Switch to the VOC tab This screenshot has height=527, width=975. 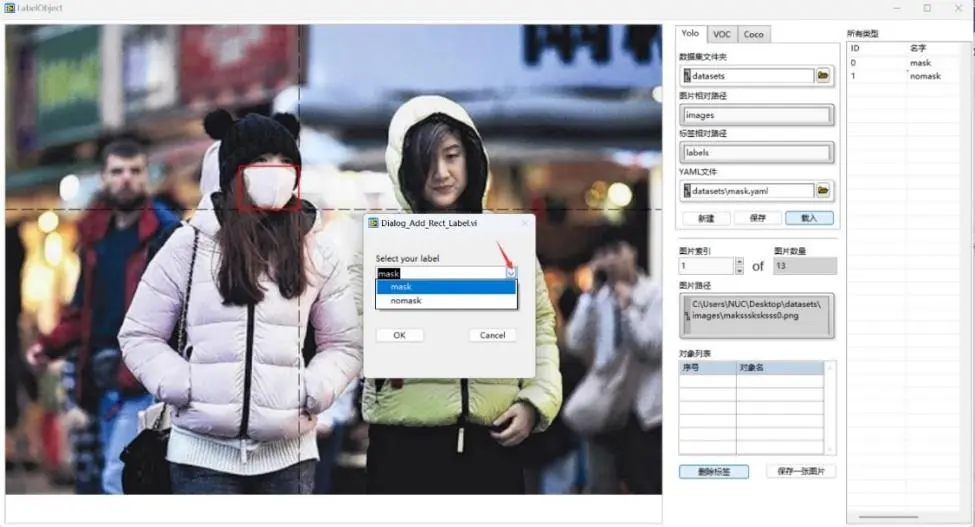[x=721, y=34]
